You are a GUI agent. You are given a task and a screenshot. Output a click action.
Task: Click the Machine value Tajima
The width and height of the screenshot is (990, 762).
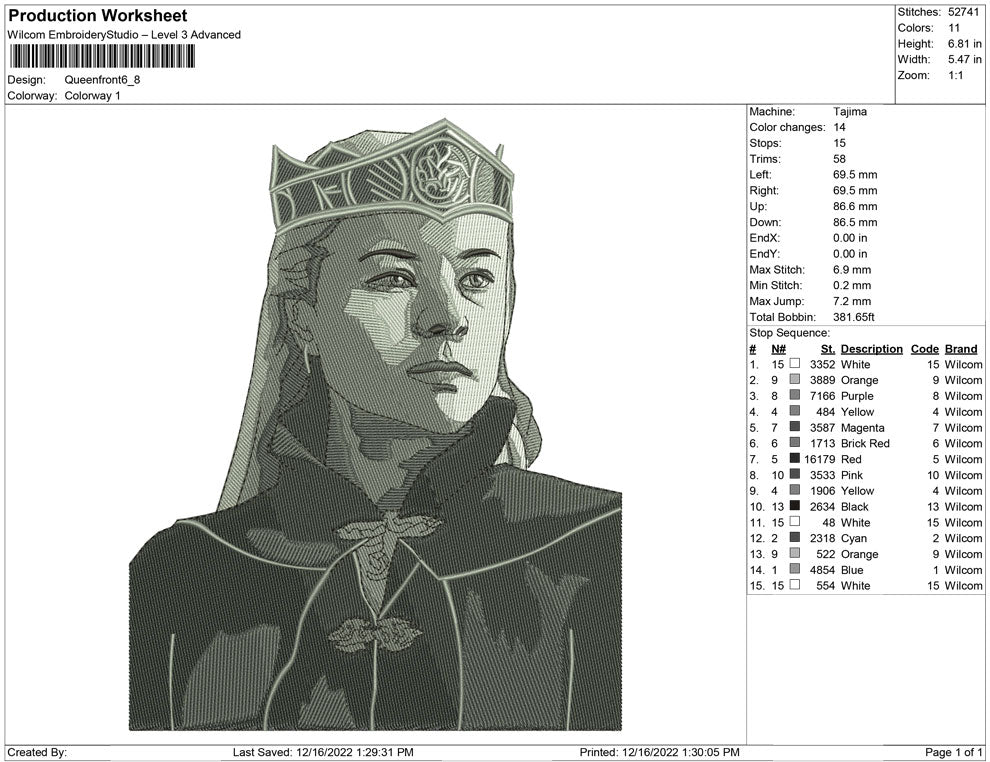850,112
